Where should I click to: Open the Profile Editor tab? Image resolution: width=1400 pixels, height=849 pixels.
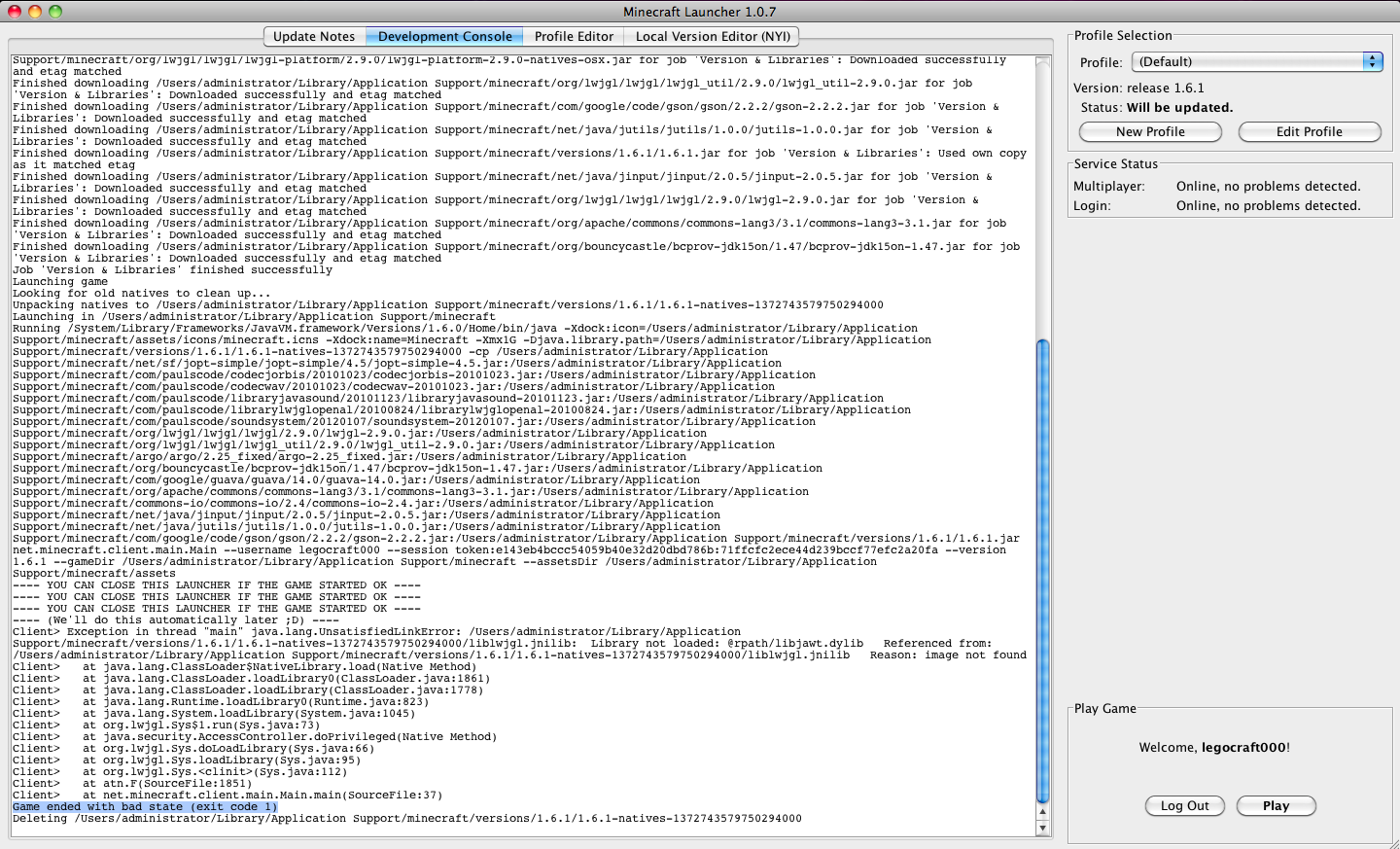click(574, 37)
